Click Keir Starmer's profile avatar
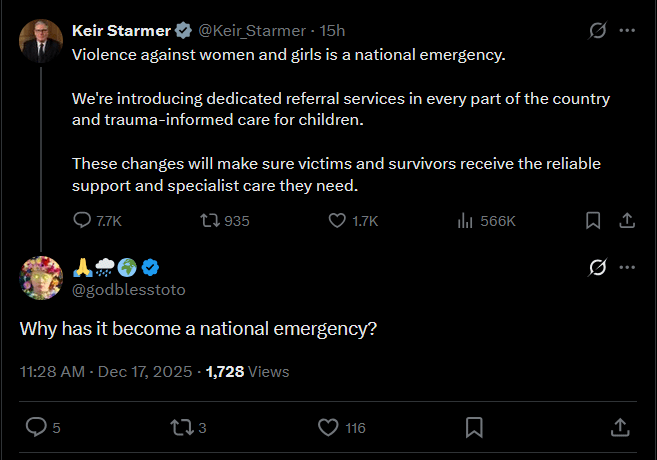Screen dimensions: 657x460 pyautogui.click(x=41, y=40)
